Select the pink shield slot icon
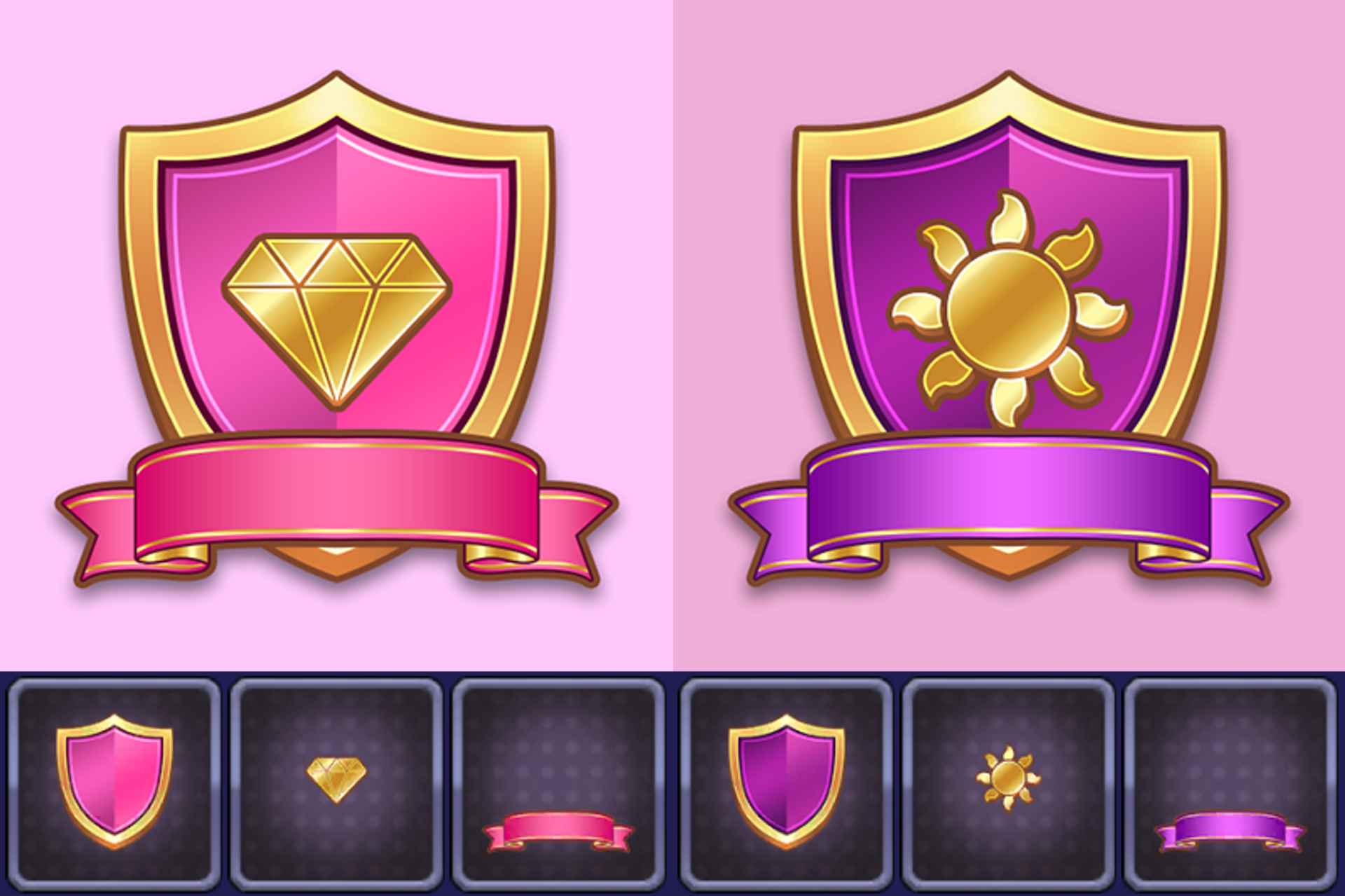The width and height of the screenshot is (1345, 896). pos(114,781)
